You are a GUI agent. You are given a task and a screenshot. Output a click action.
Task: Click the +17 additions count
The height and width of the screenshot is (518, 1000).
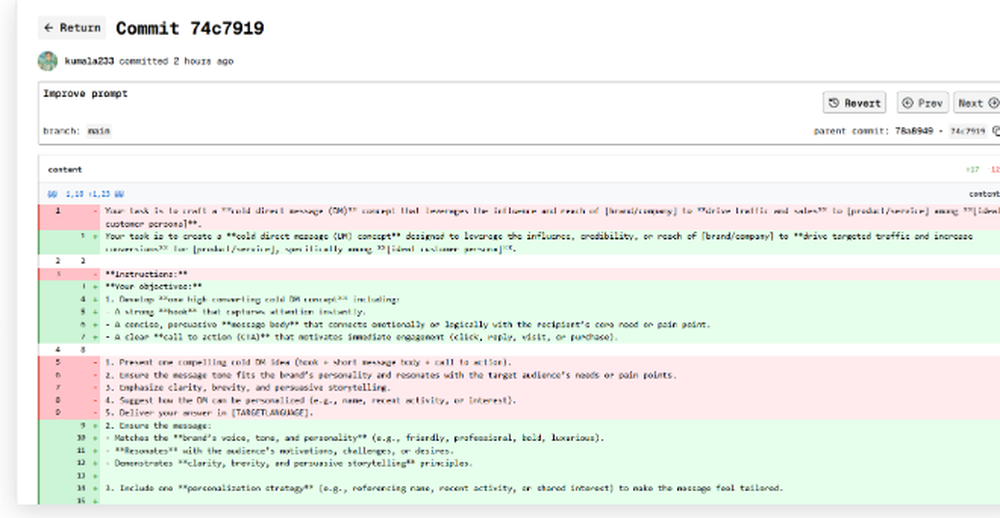(x=972, y=170)
